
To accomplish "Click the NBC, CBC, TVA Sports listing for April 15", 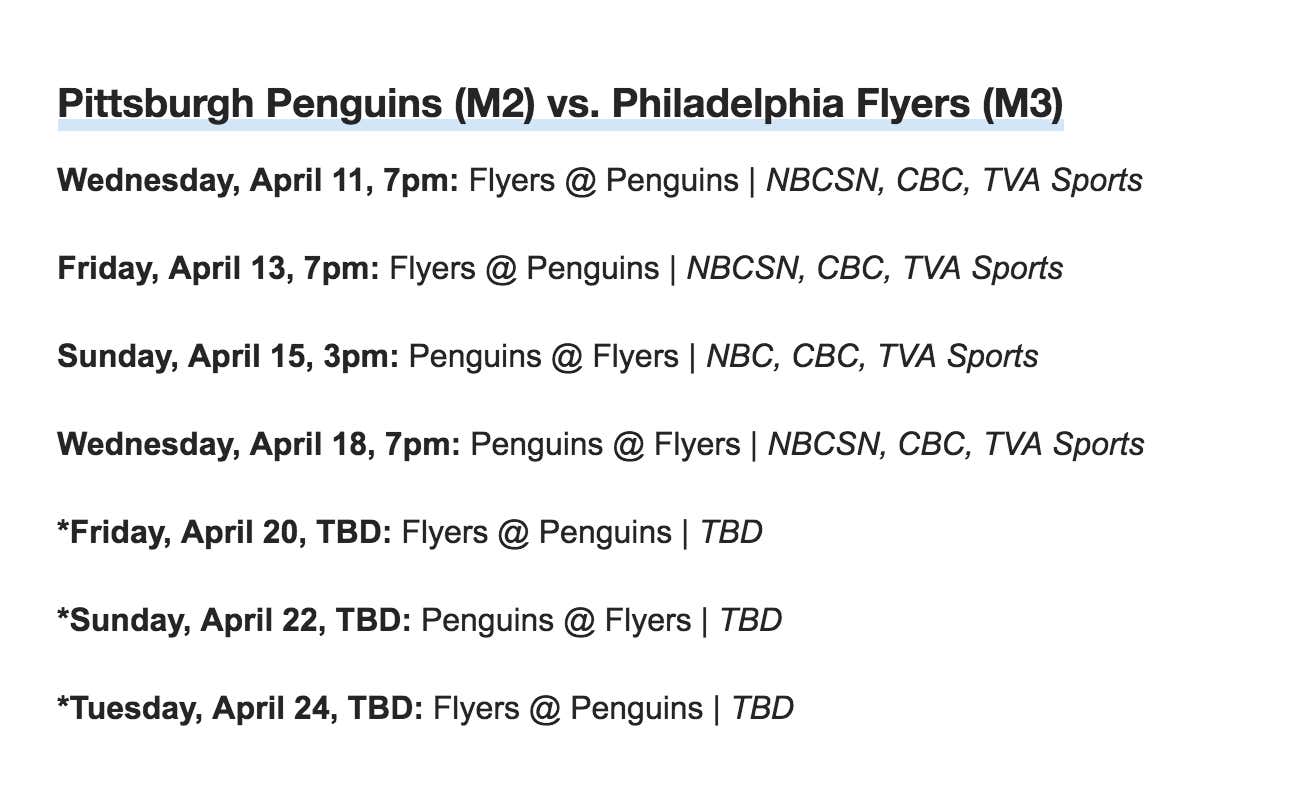I will point(872,357).
